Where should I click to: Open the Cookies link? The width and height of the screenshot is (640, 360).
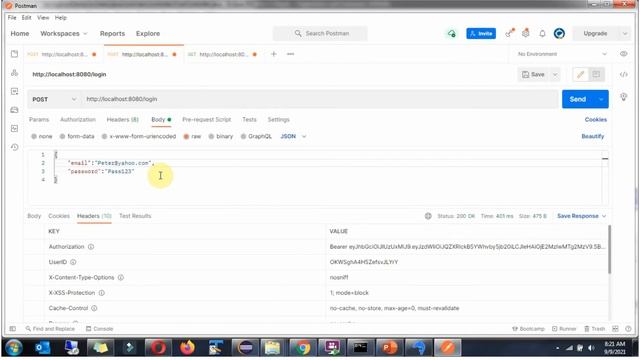(596, 120)
